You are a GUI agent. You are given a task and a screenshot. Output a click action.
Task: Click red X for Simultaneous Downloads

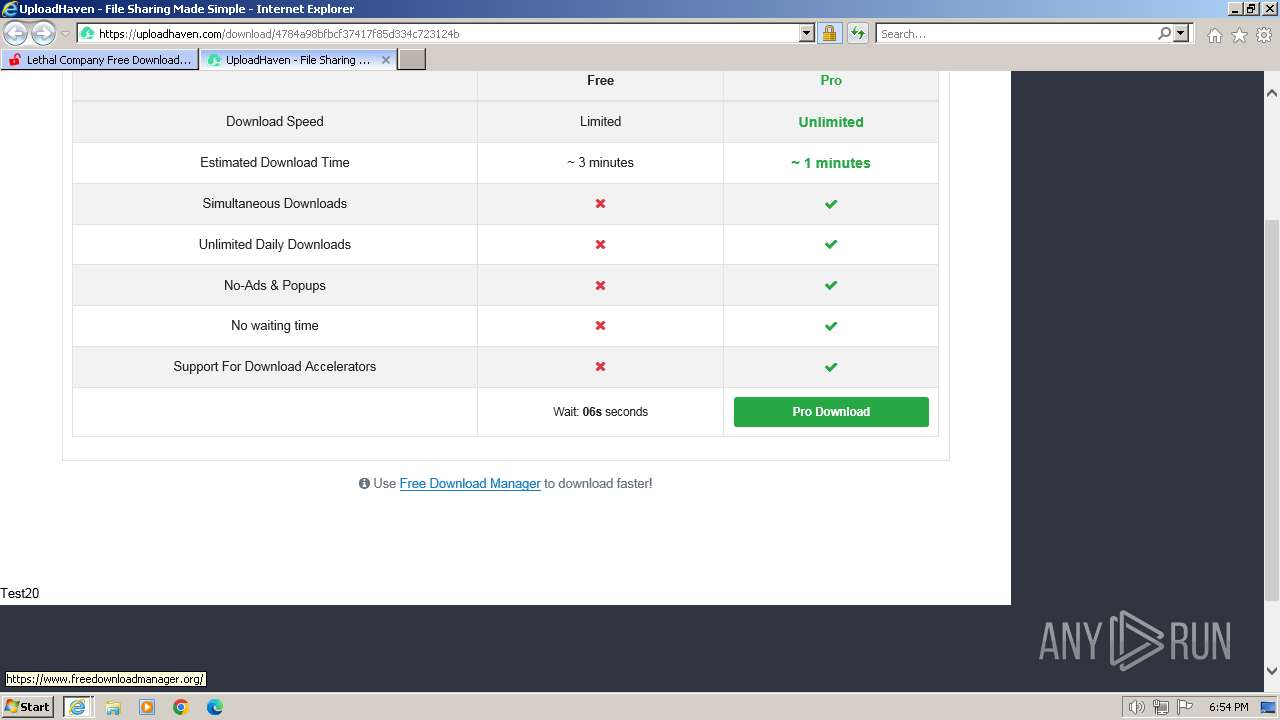[x=600, y=203]
